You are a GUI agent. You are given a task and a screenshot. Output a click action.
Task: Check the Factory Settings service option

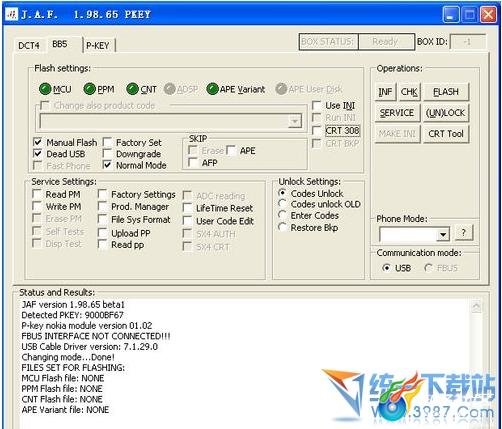[102, 194]
